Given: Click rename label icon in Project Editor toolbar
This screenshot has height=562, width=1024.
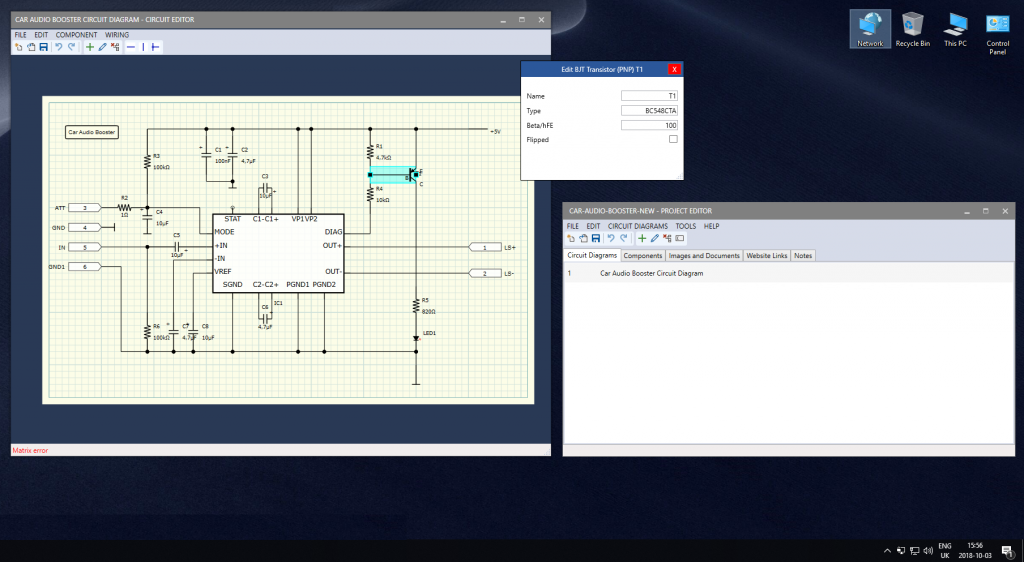Looking at the screenshot, I should coord(680,238).
